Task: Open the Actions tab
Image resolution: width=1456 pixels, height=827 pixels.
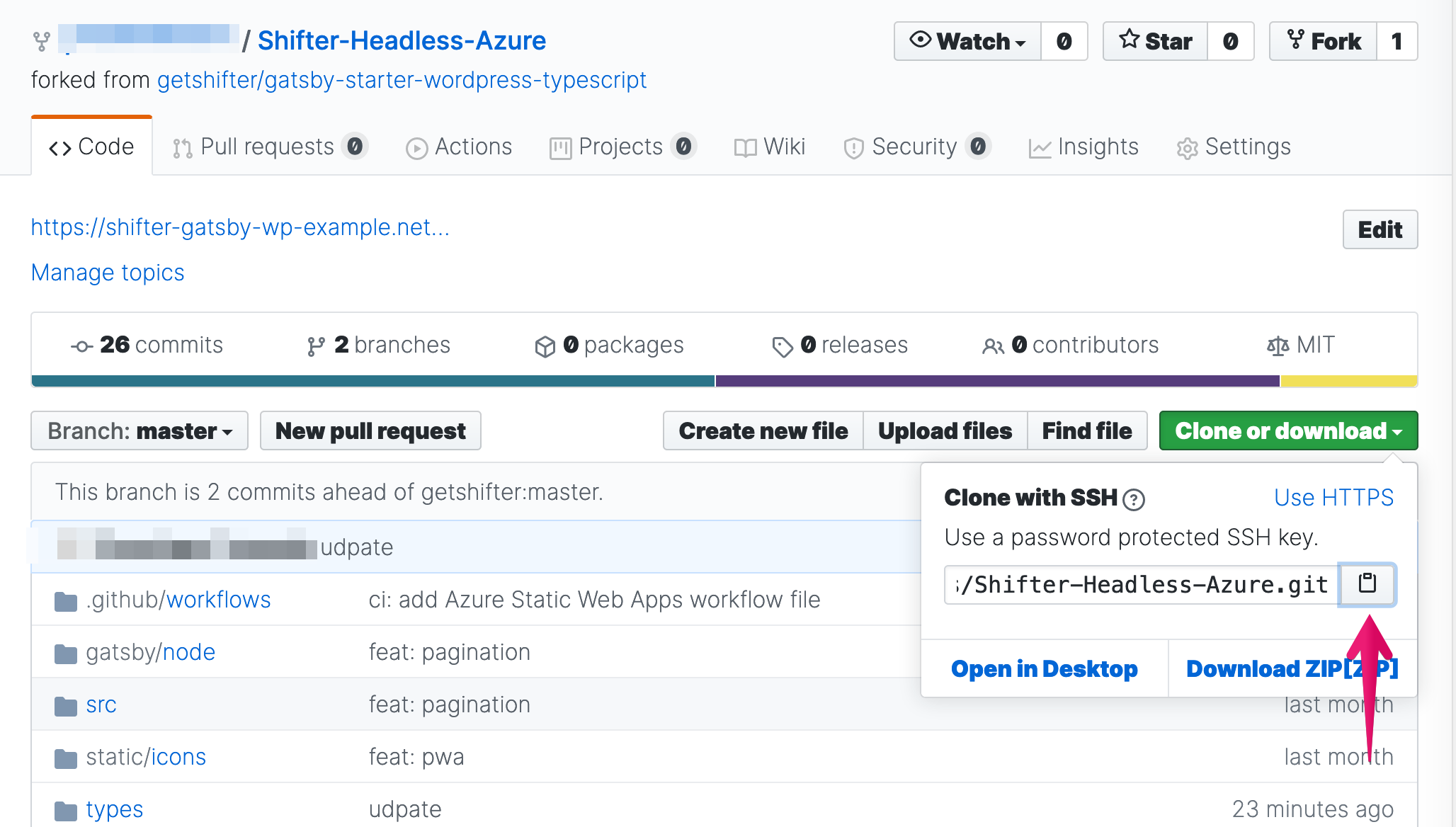Action: pyautogui.click(x=459, y=147)
